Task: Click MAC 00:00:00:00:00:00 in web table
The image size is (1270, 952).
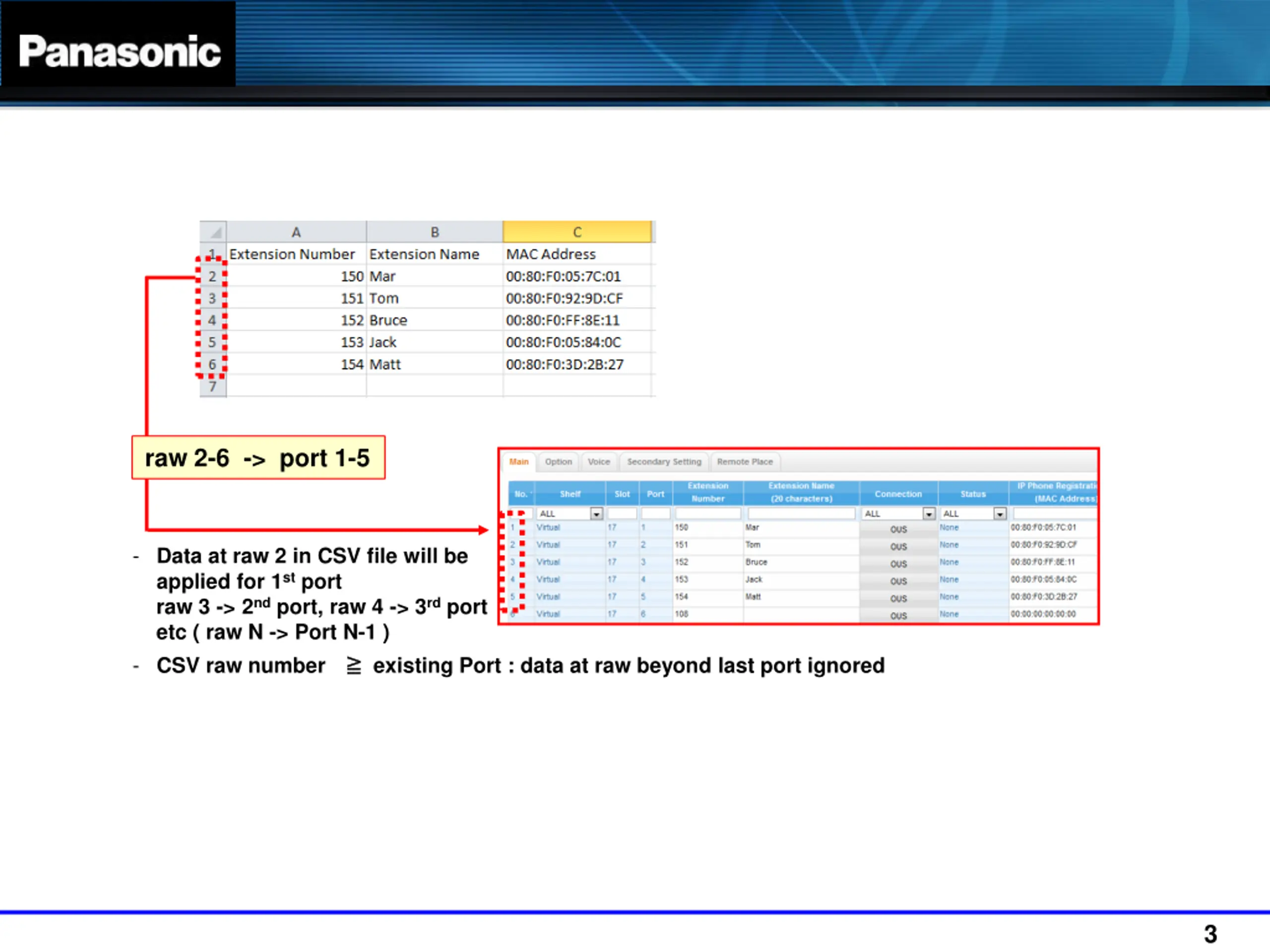Action: point(1043,614)
